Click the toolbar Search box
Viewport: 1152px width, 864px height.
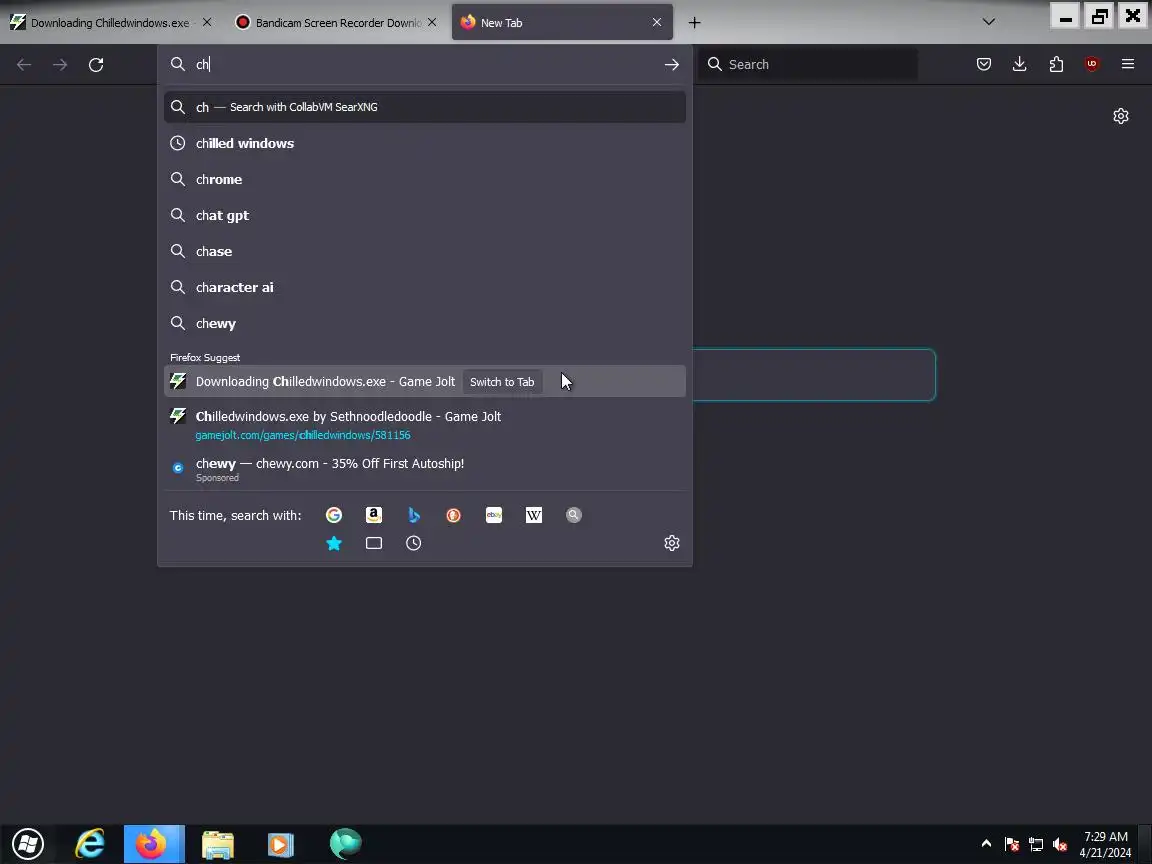point(807,65)
